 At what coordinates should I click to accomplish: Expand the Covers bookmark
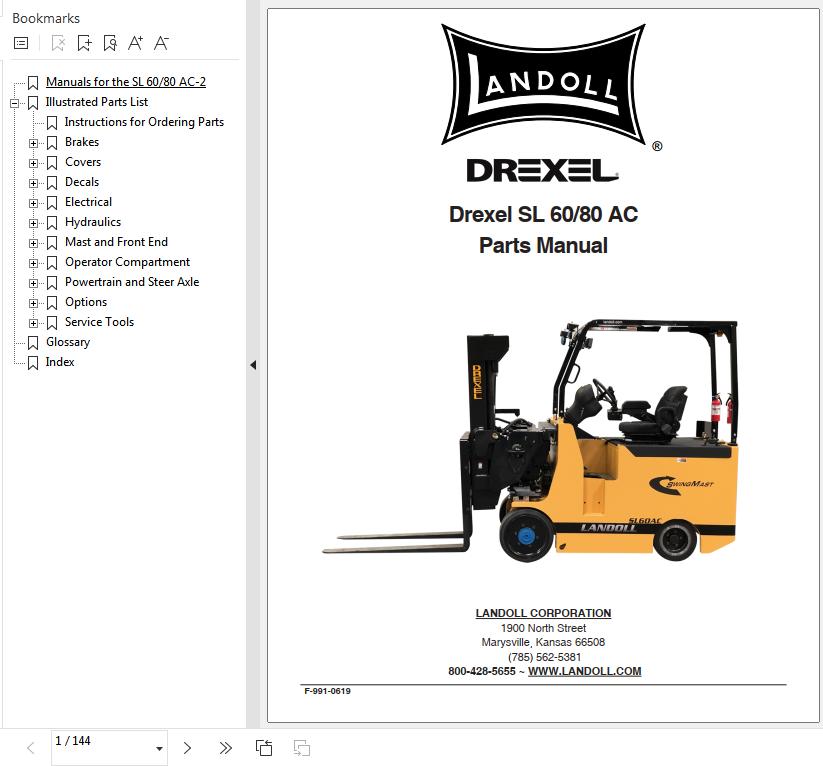[33, 163]
